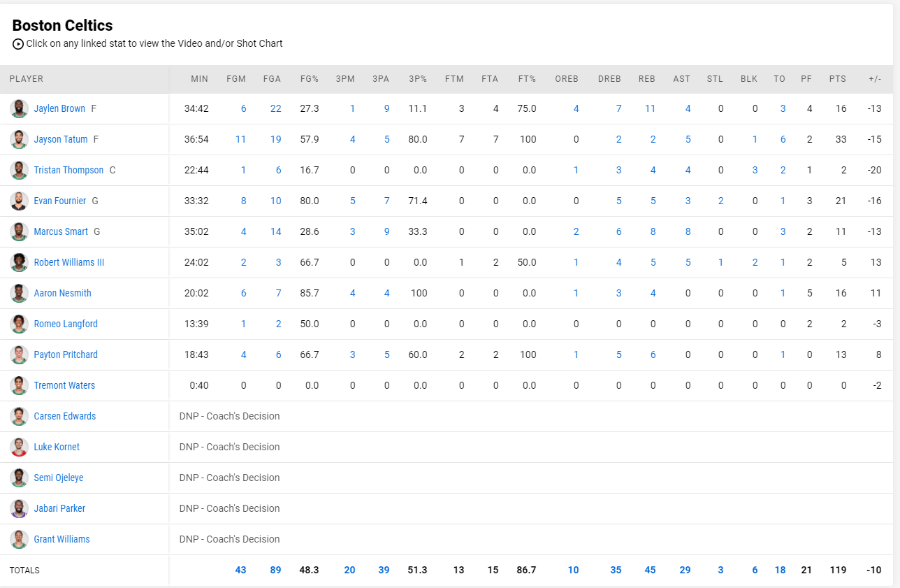Viewport: 900px width, 588px height.
Task: Click Jayson Tatum's 33 points value
Action: tap(840, 140)
